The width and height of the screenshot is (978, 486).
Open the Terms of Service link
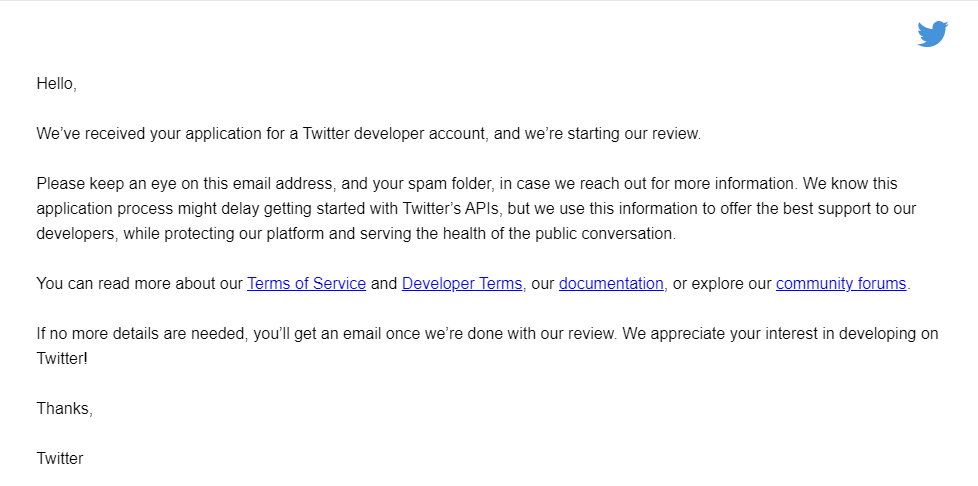click(306, 283)
